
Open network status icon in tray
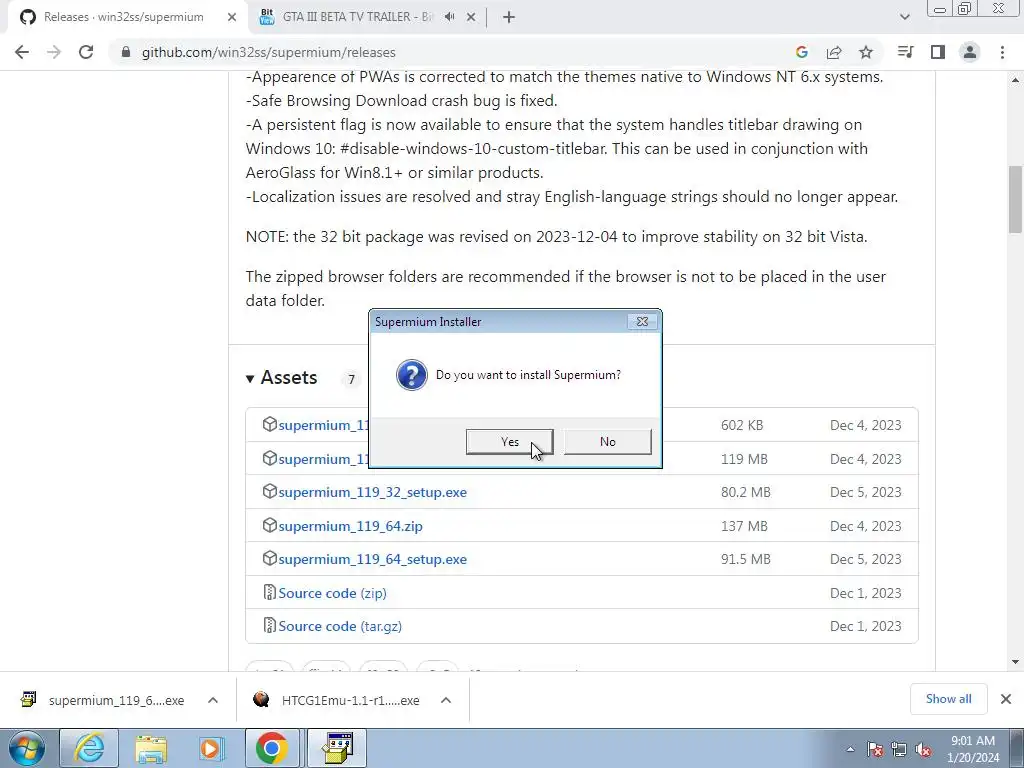(x=899, y=750)
